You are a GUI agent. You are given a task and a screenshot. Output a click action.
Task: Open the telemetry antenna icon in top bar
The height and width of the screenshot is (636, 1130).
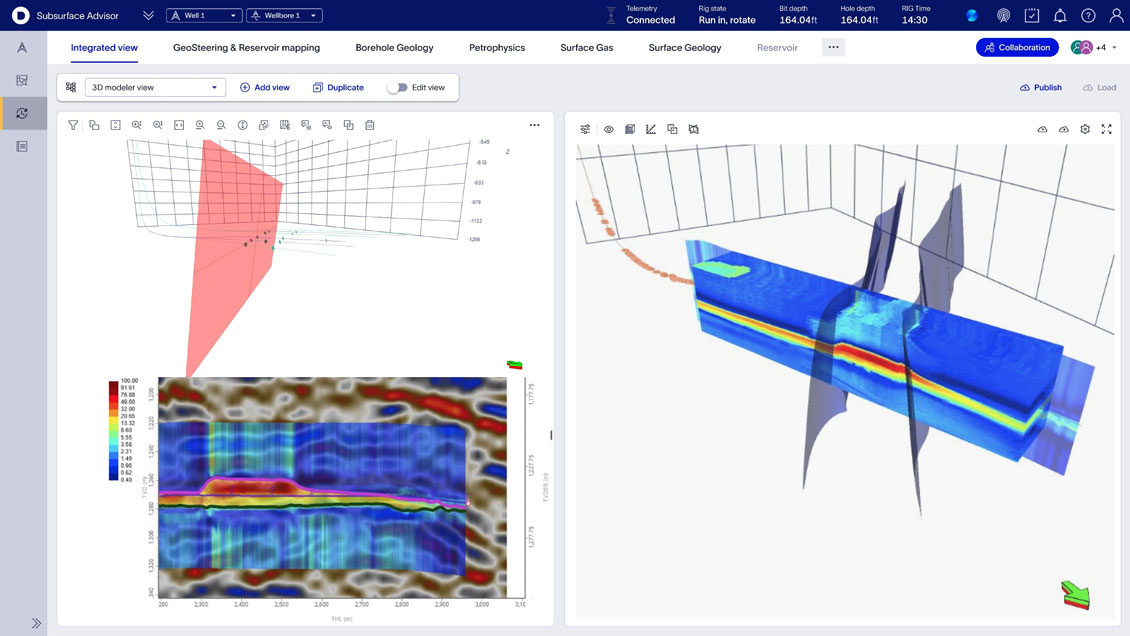[x=1004, y=15]
